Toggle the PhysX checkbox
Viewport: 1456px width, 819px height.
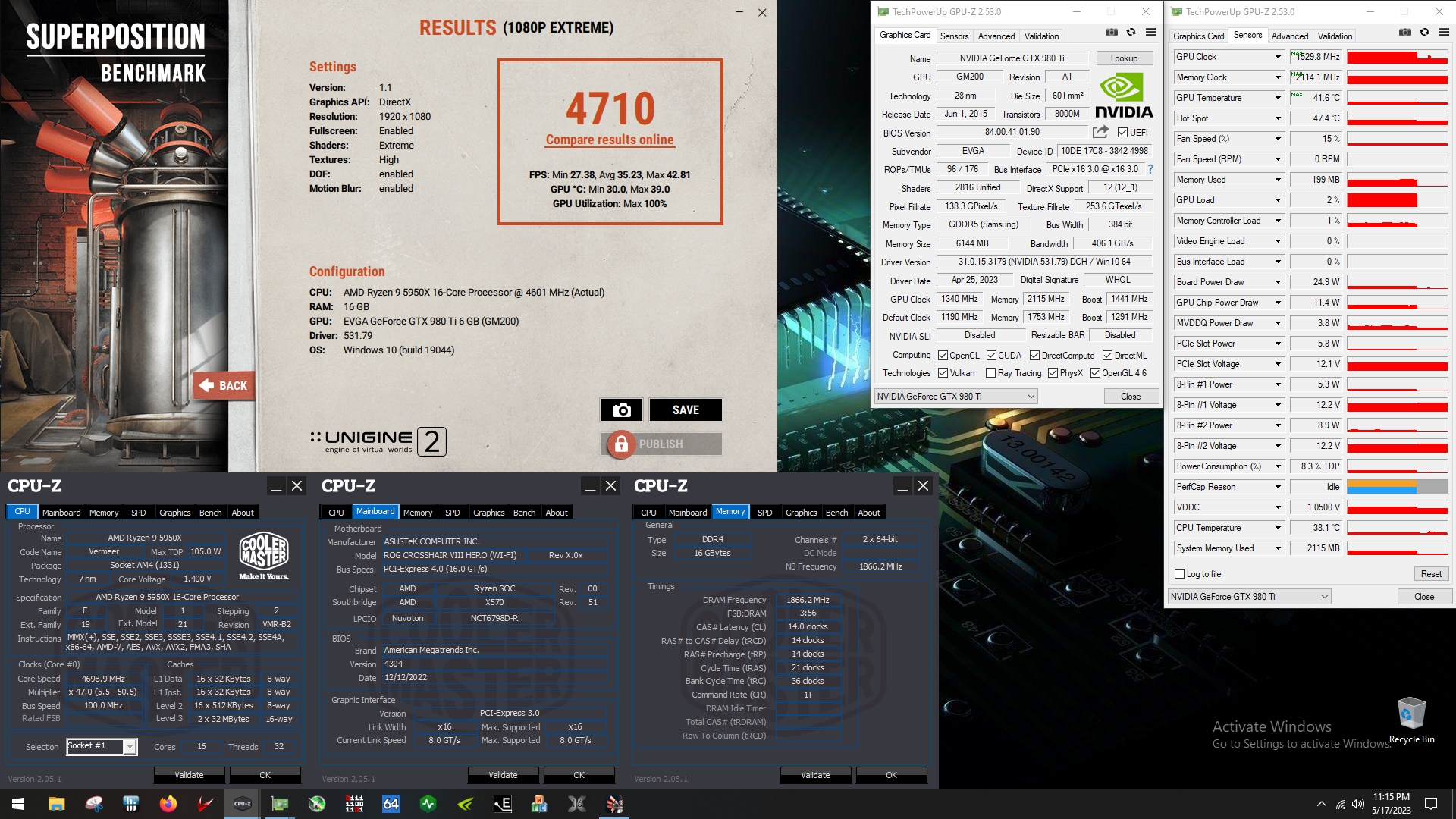point(1053,373)
